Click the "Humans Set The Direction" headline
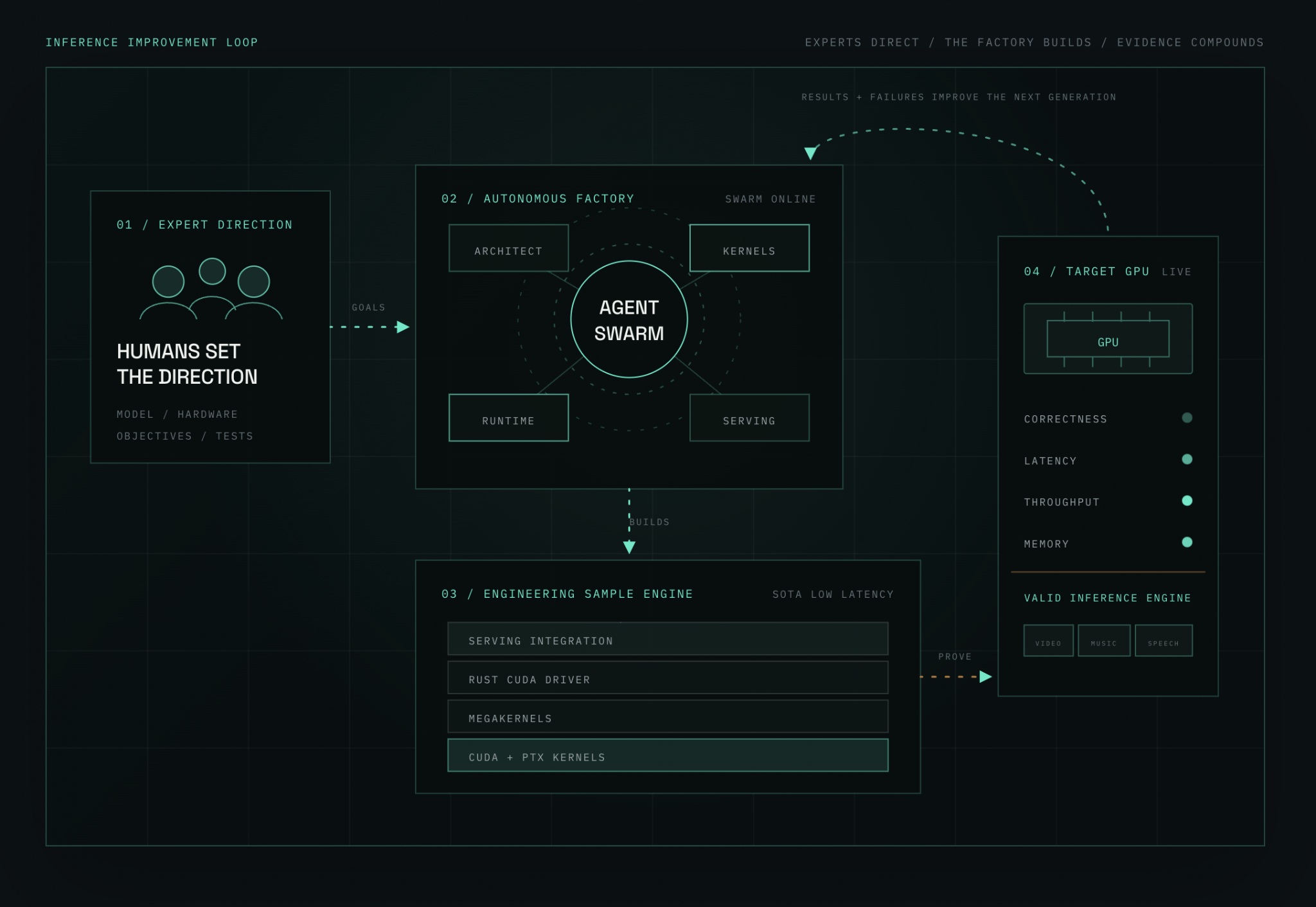The height and width of the screenshot is (907, 1316). (187, 364)
